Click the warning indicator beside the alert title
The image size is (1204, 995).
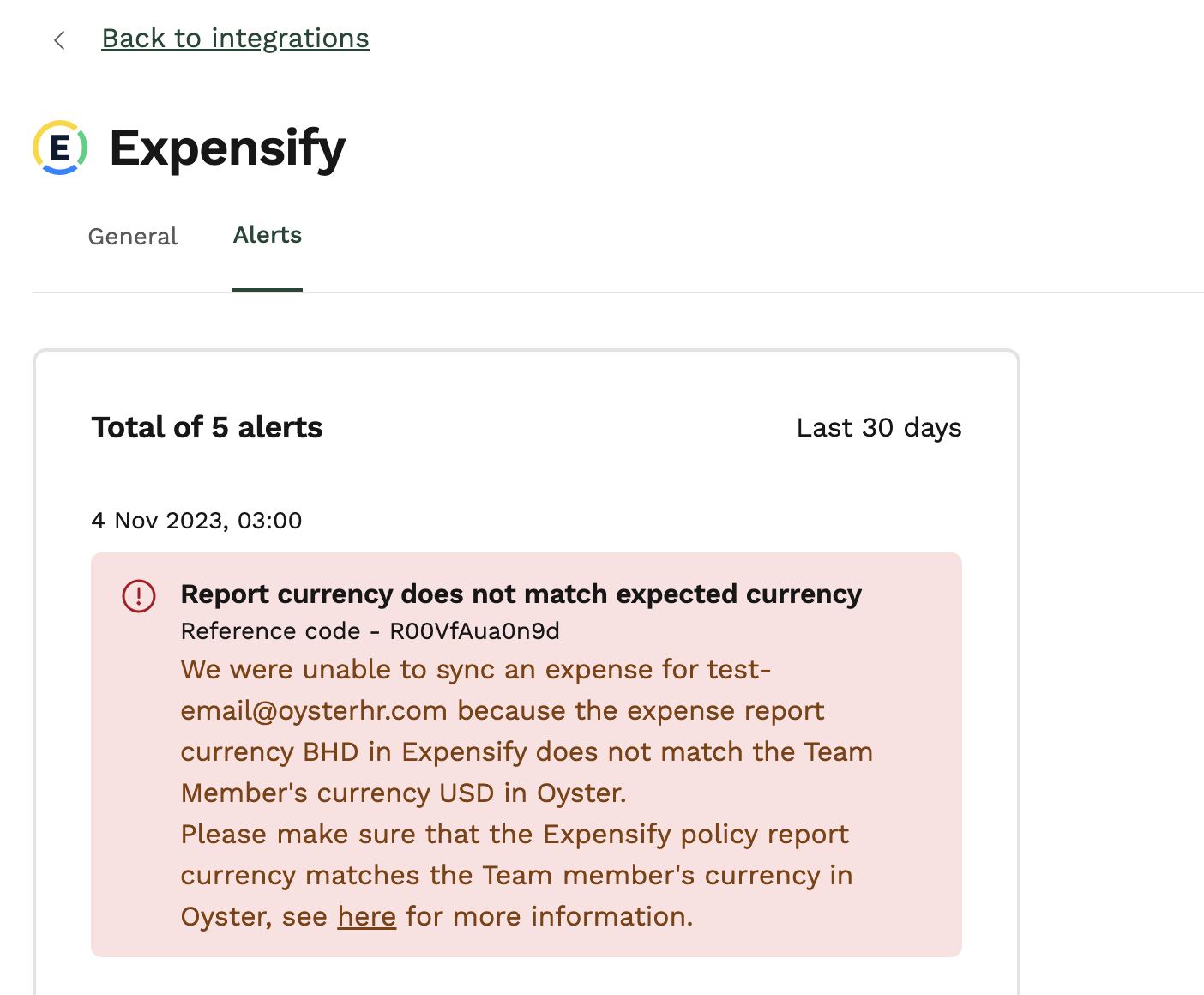click(140, 594)
